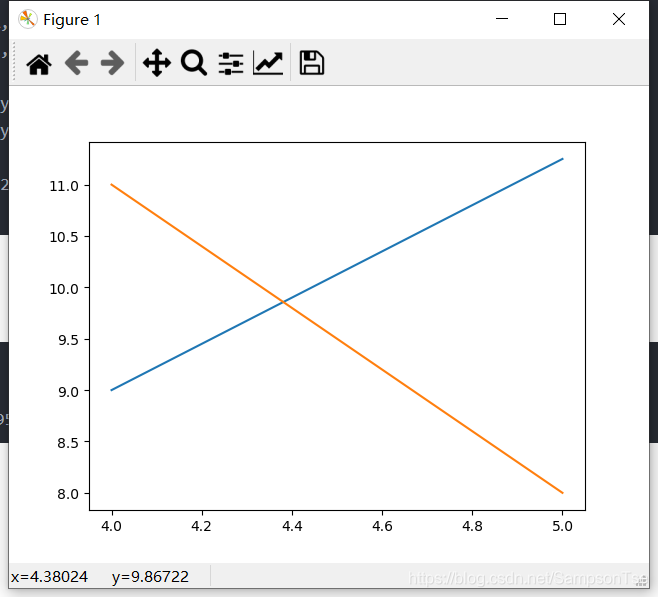Click the Figure 1 title text

click(72, 20)
